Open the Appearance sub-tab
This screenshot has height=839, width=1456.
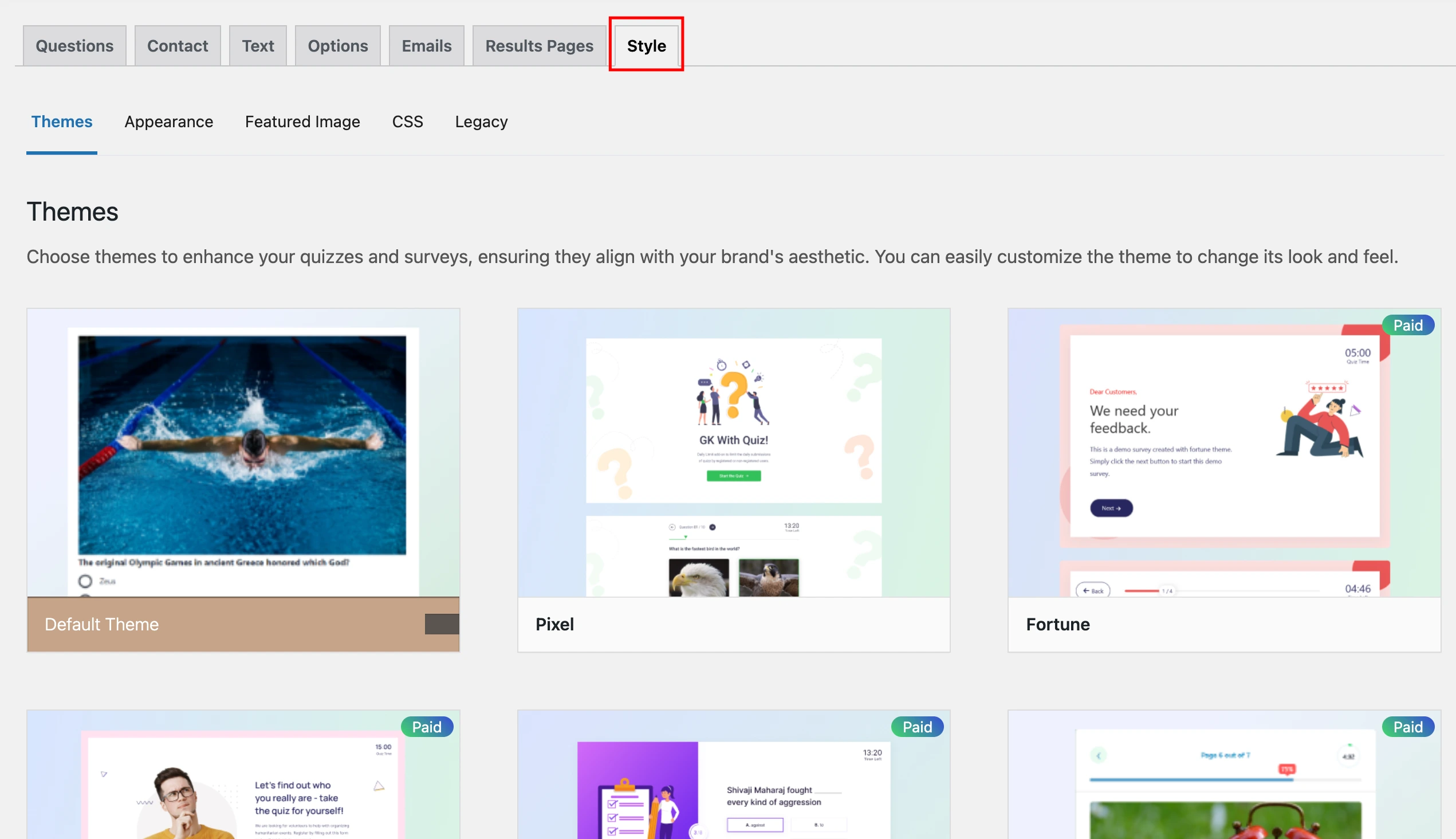[x=169, y=121]
